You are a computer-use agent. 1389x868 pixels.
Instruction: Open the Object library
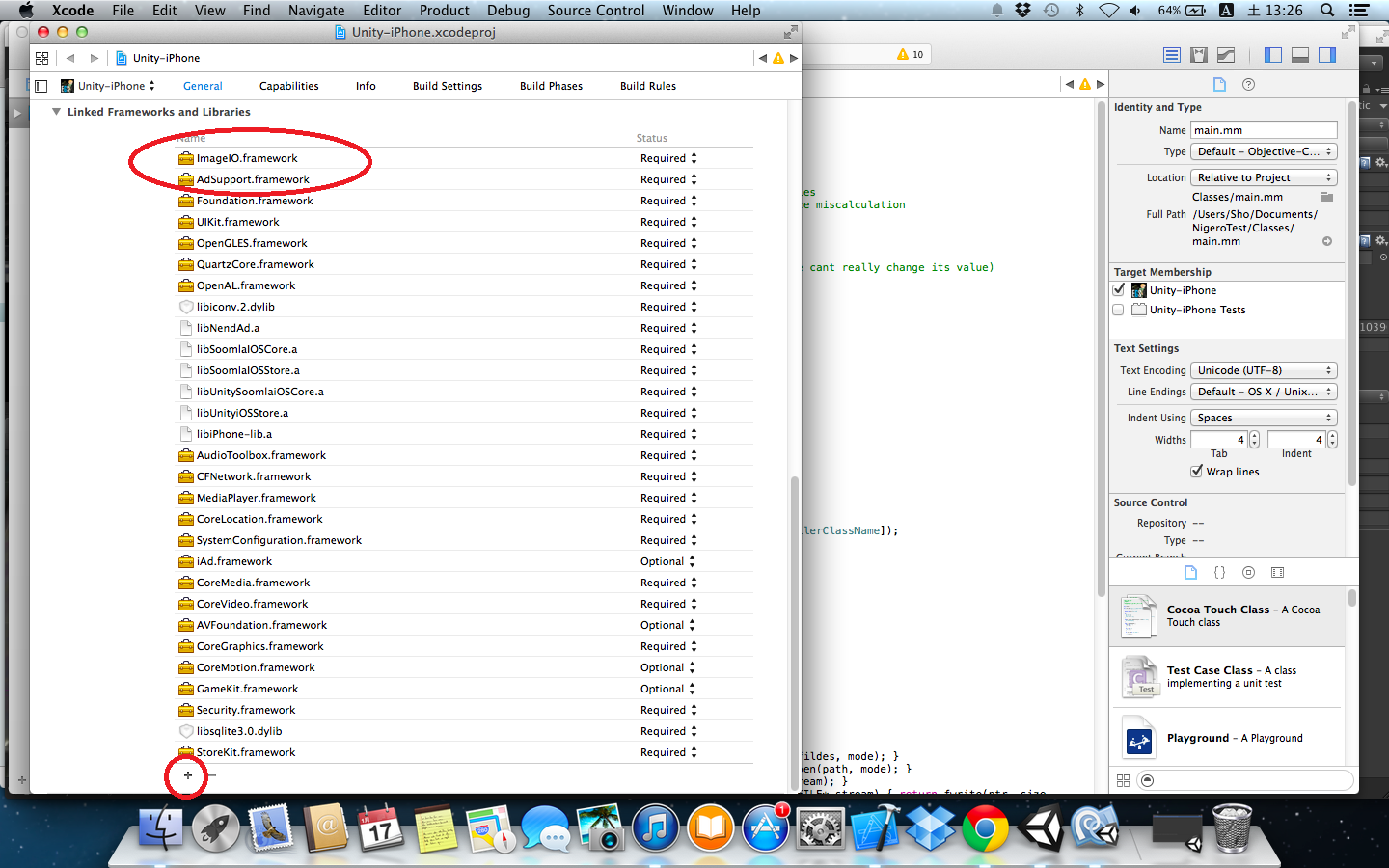1248,573
